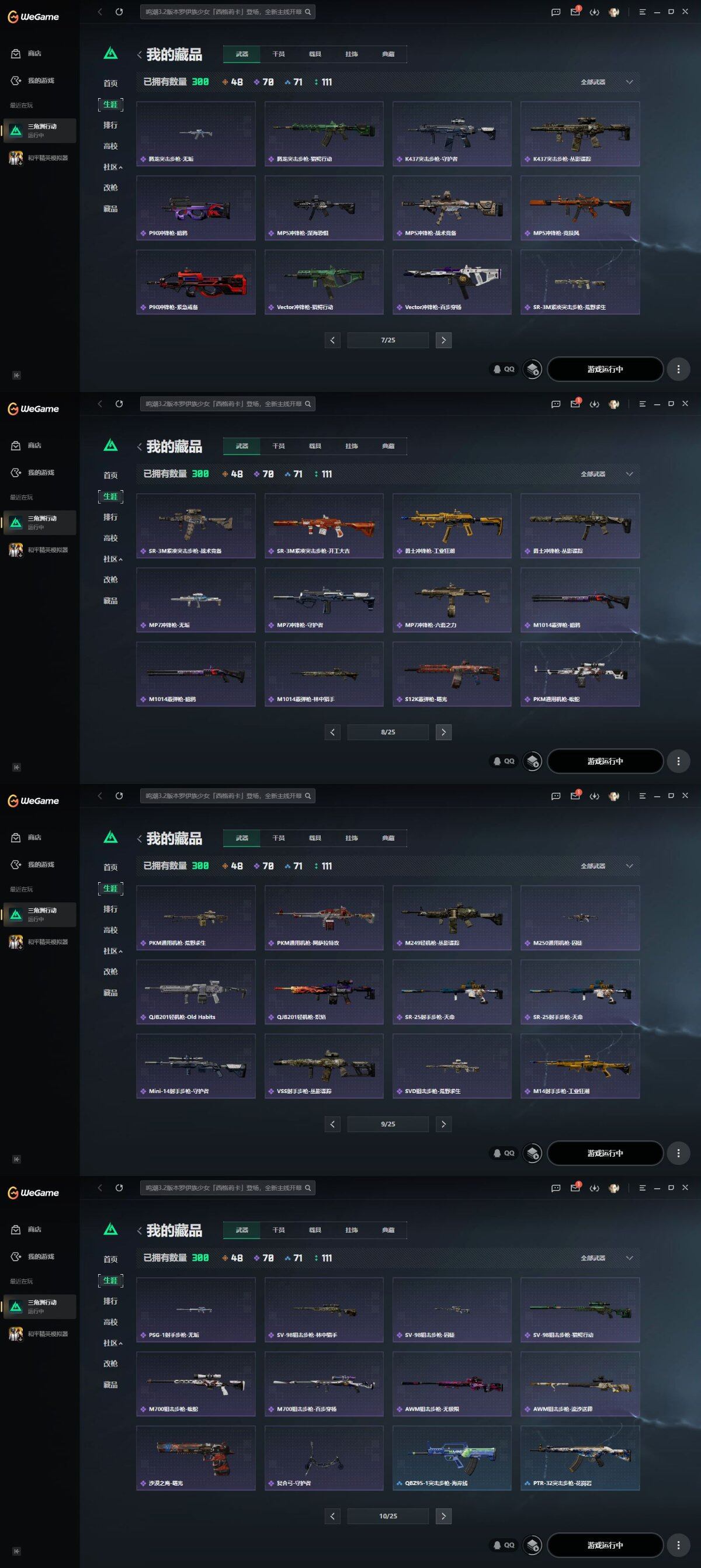Click QQ penguin button in page 10/25 window
This screenshot has height=1568, width=701.
[x=504, y=1545]
